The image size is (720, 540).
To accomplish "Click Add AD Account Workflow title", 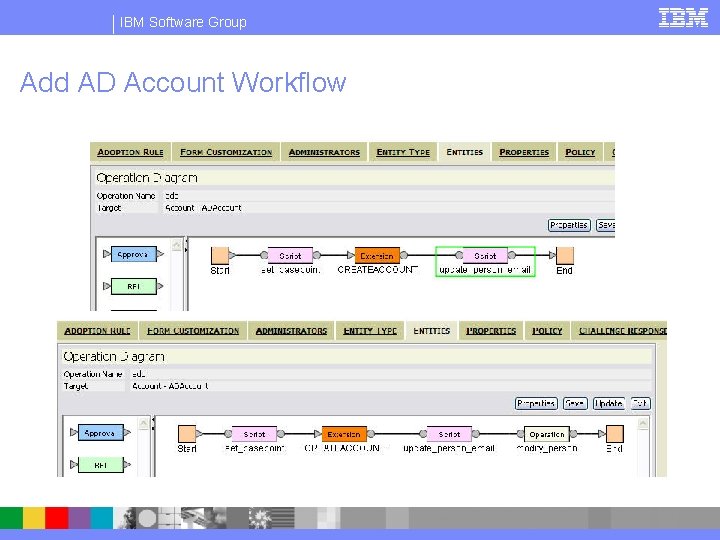I will click(x=183, y=83).
